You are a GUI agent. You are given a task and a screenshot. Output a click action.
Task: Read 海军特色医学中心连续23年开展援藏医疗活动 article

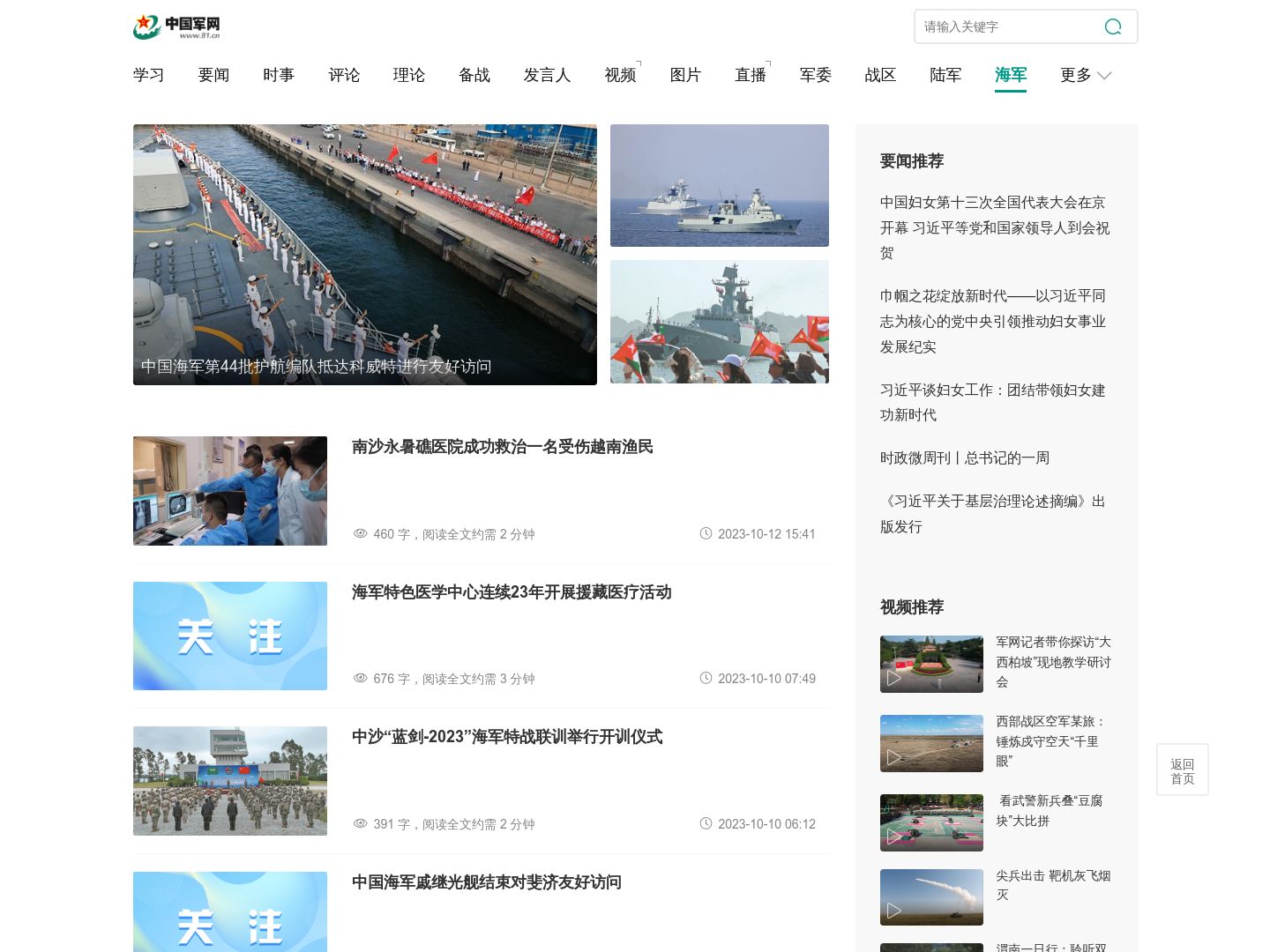pyautogui.click(x=512, y=592)
